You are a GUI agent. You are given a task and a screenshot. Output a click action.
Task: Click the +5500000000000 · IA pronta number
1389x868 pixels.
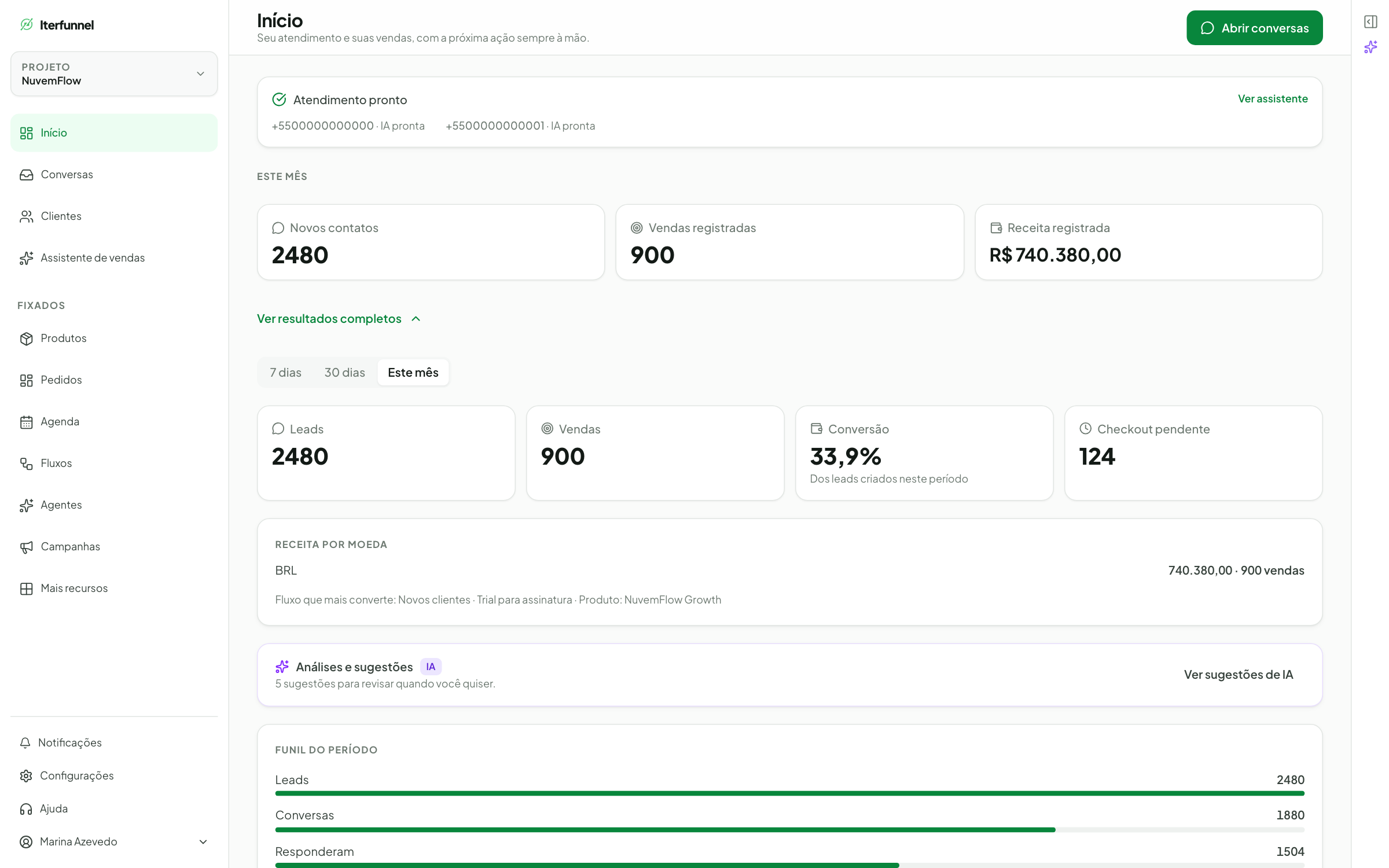click(x=348, y=126)
